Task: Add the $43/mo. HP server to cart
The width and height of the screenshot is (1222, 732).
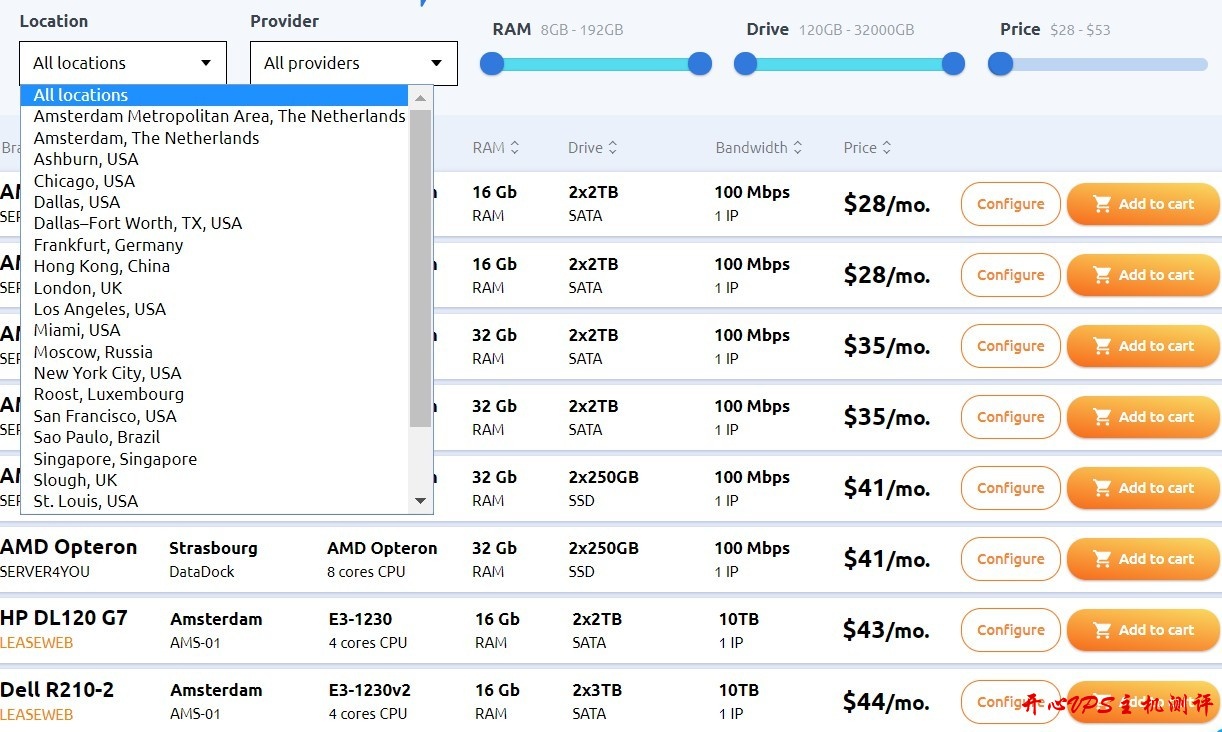Action: point(1143,630)
